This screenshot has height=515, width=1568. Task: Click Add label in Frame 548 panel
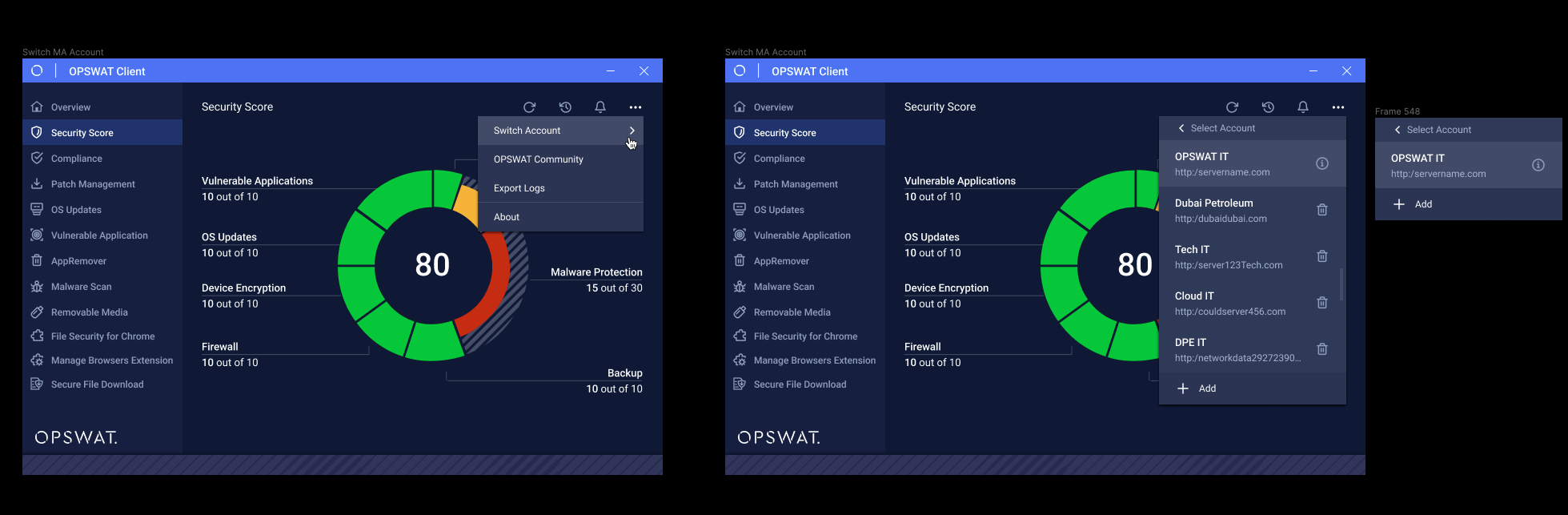coord(1424,204)
